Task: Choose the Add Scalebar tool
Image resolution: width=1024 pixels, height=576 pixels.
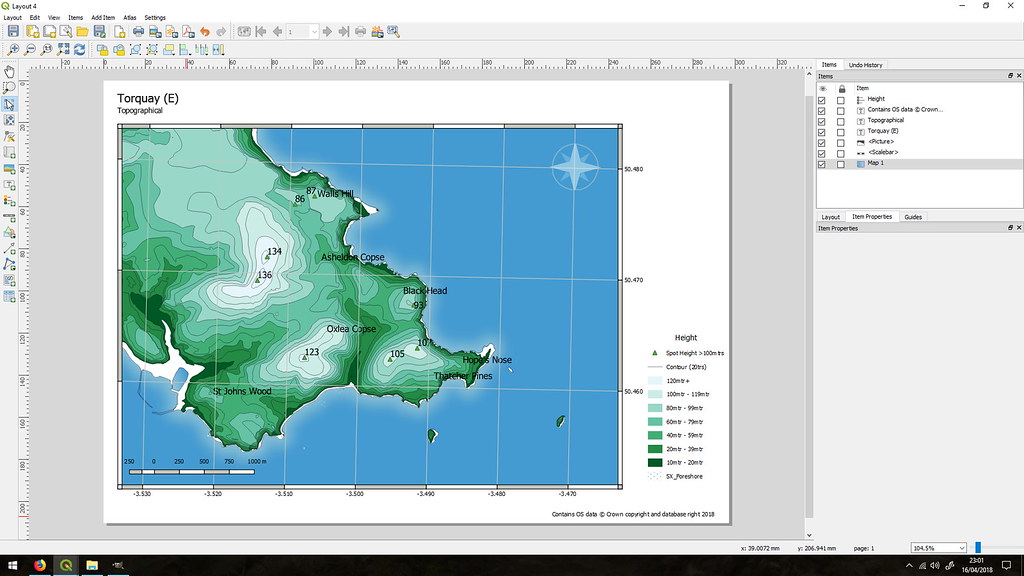Action: click(9, 216)
